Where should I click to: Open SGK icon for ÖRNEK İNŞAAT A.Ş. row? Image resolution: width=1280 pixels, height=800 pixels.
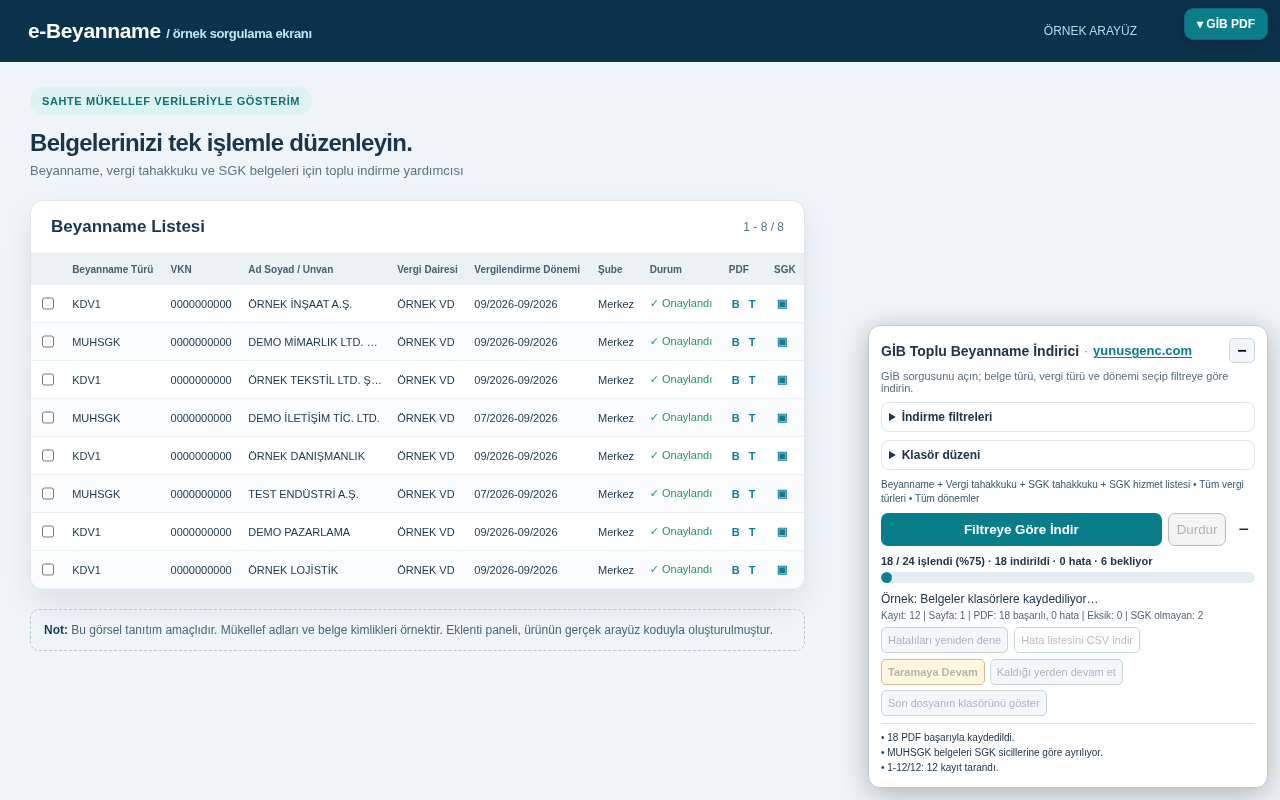pyautogui.click(x=782, y=304)
